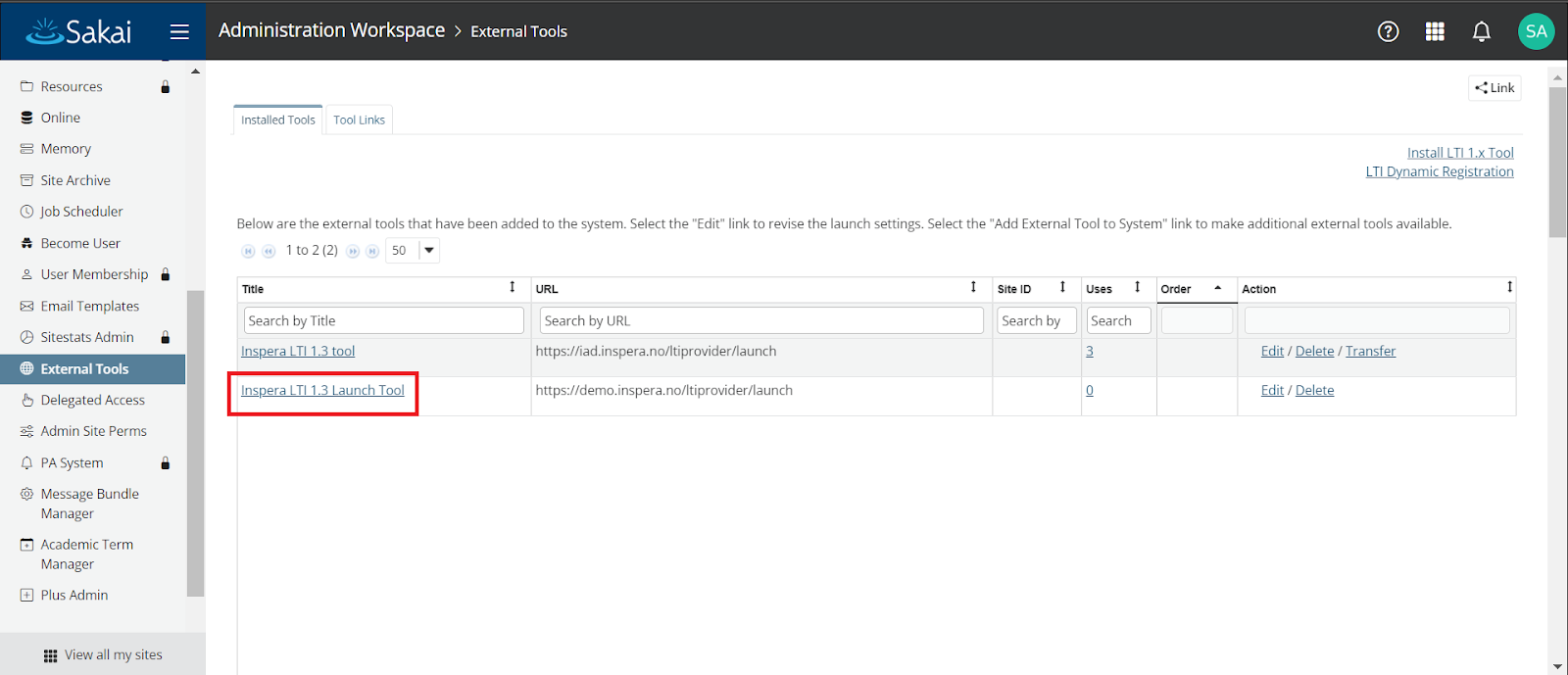Go to previous page of results
This screenshot has width=1568, height=675.
pyautogui.click(x=269, y=251)
